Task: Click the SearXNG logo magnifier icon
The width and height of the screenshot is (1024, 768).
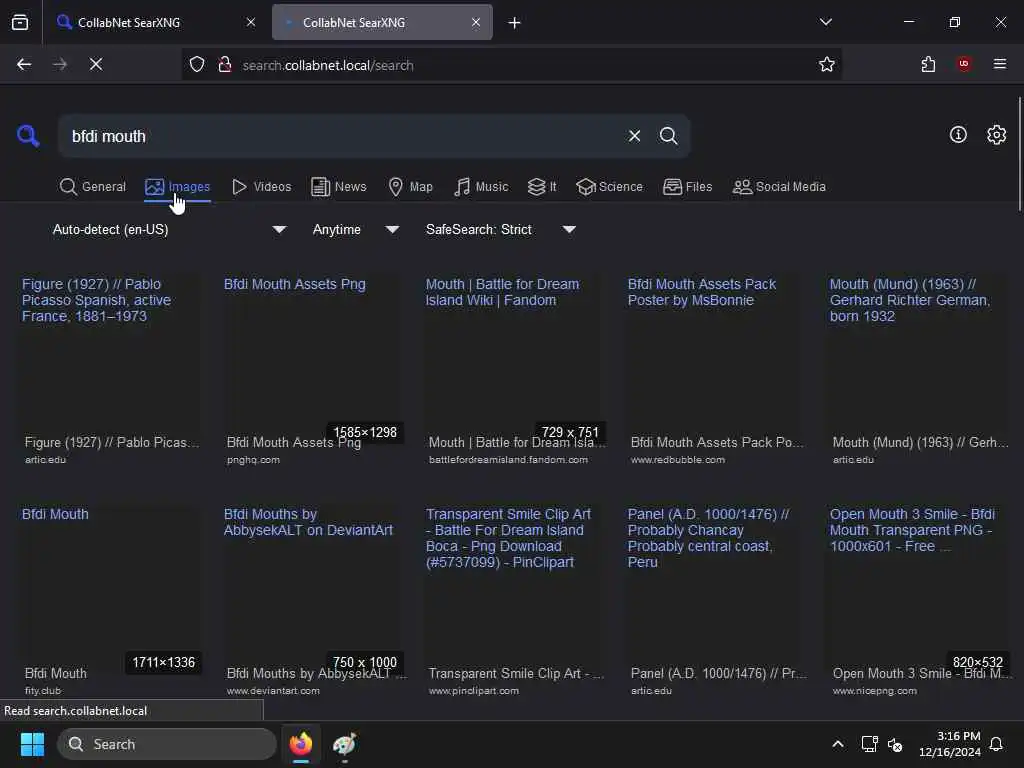Action: pos(28,136)
